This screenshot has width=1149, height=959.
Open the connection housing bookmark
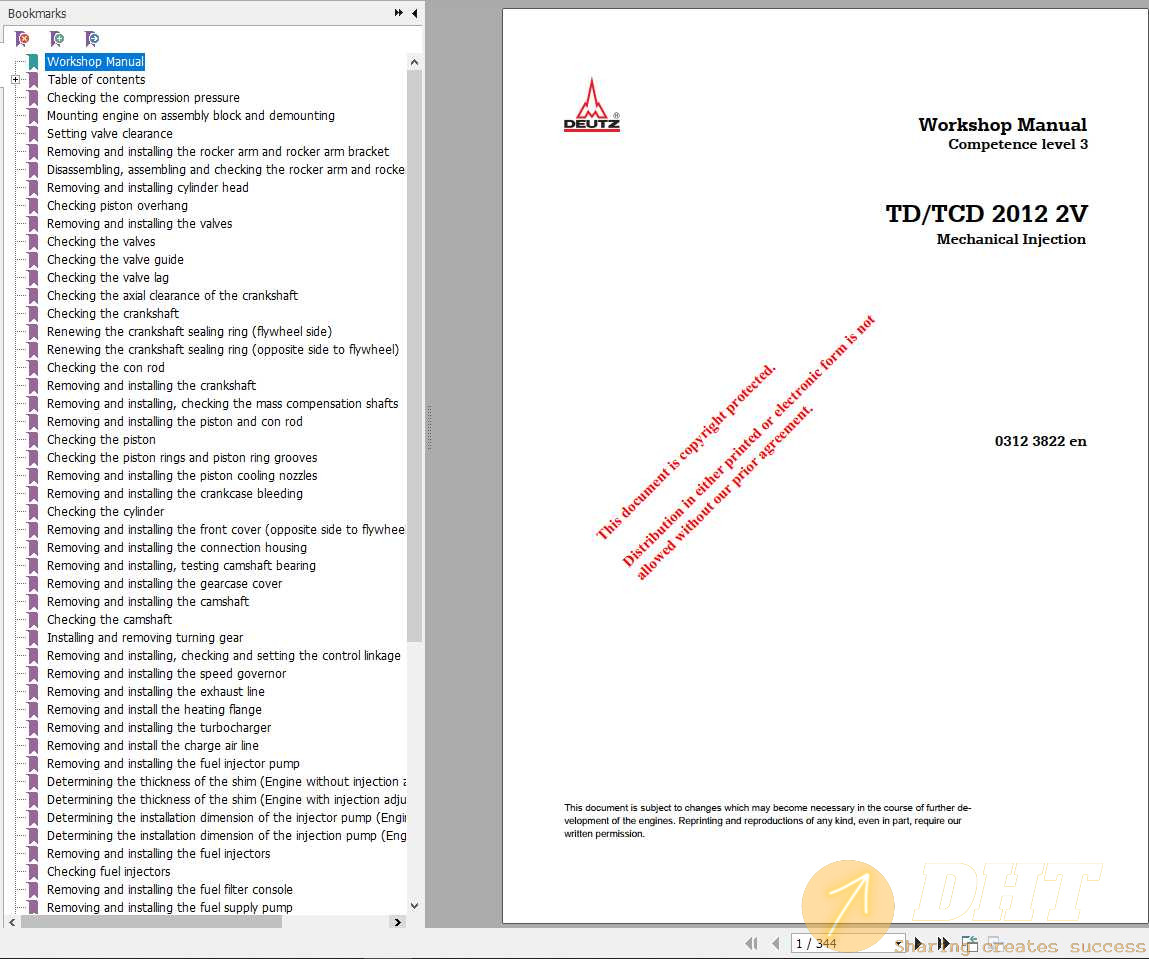(177, 547)
